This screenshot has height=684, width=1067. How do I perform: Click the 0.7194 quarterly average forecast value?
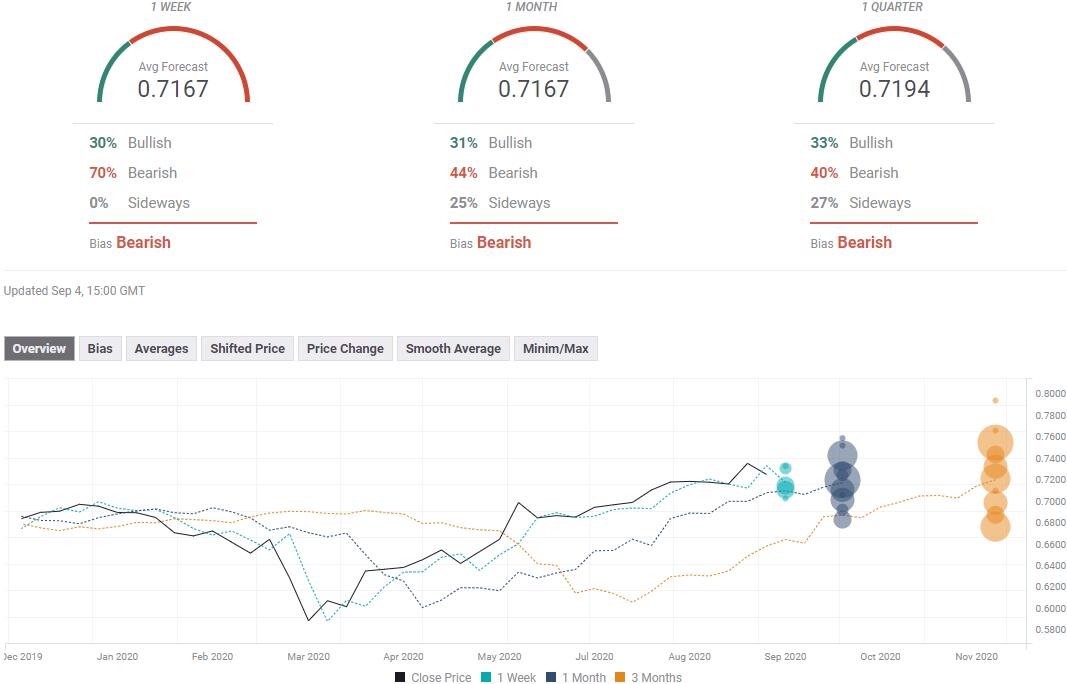[894, 88]
